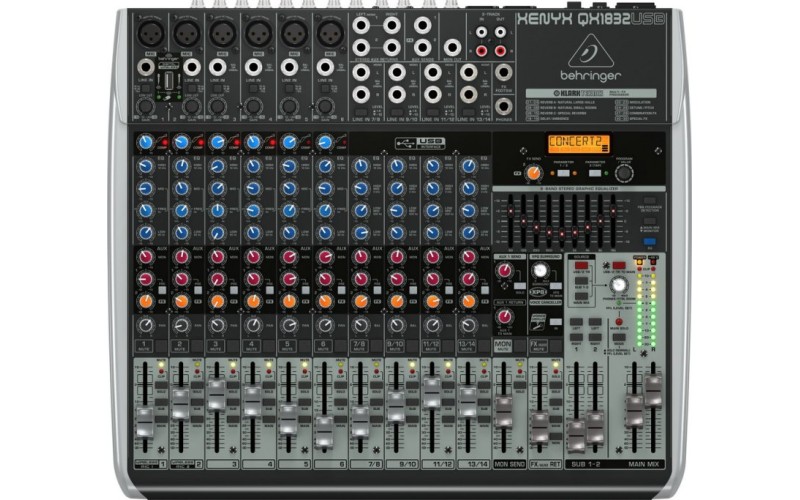Click the USB Interface logo
The width and height of the screenshot is (800, 500).
pyautogui.click(x=419, y=143)
